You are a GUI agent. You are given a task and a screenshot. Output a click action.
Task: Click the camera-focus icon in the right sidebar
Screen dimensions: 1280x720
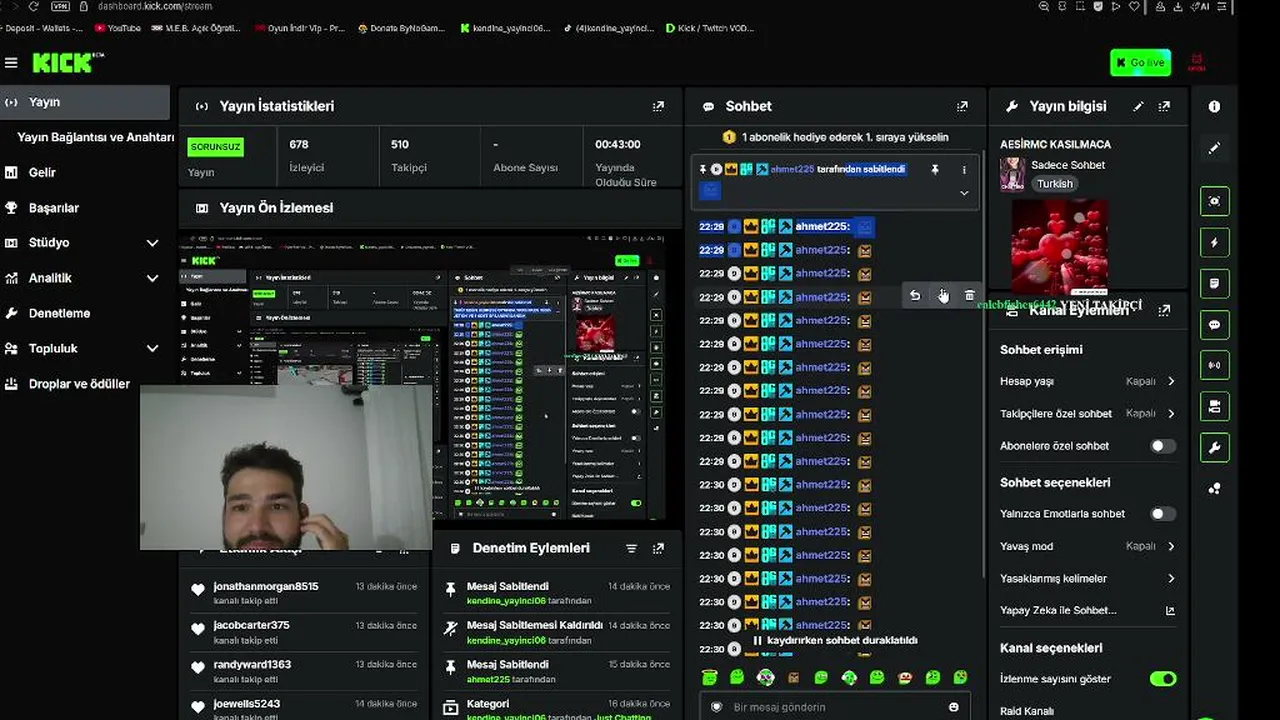pos(1214,201)
